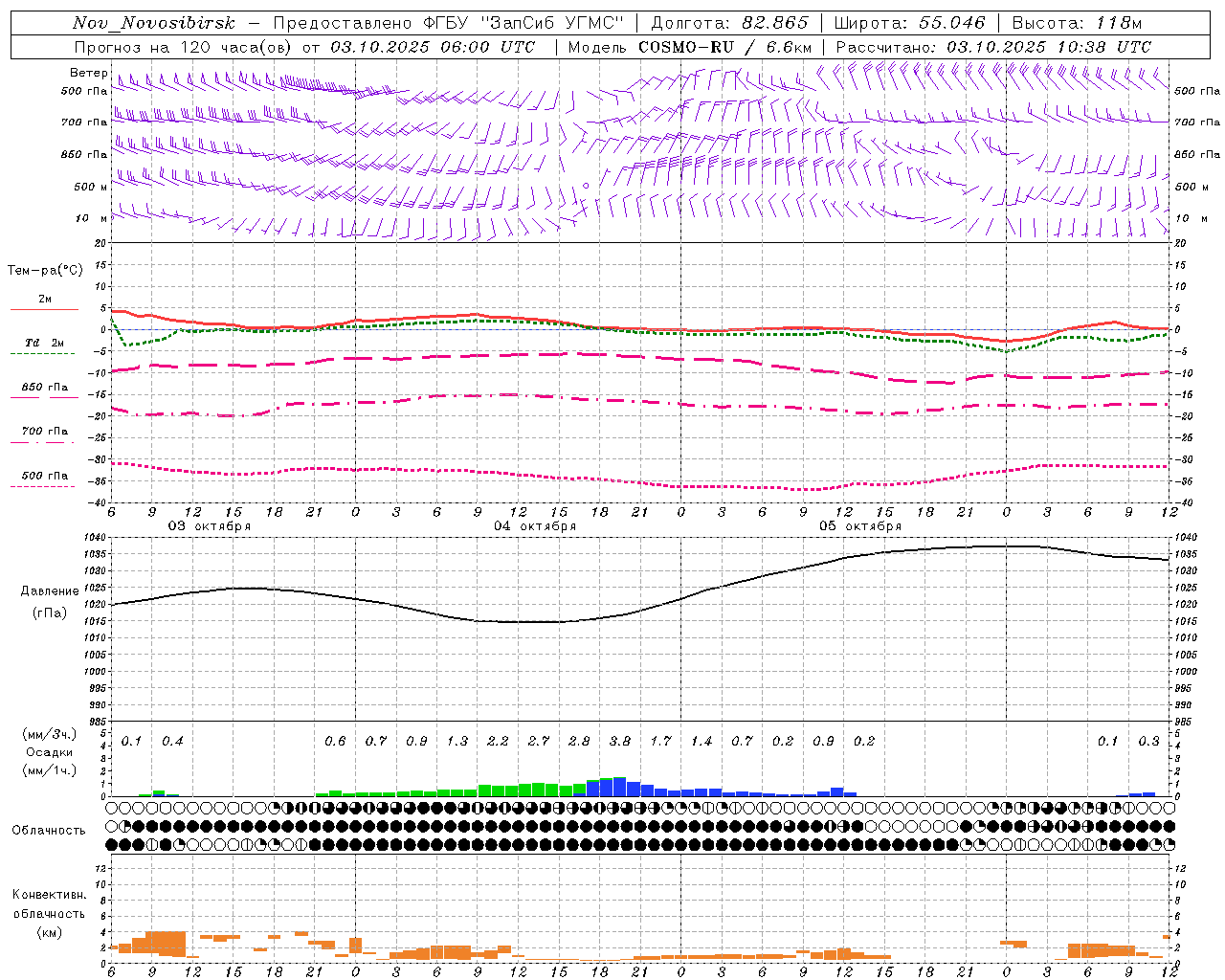Click the Тем-ра(°C) axis label

[45, 271]
